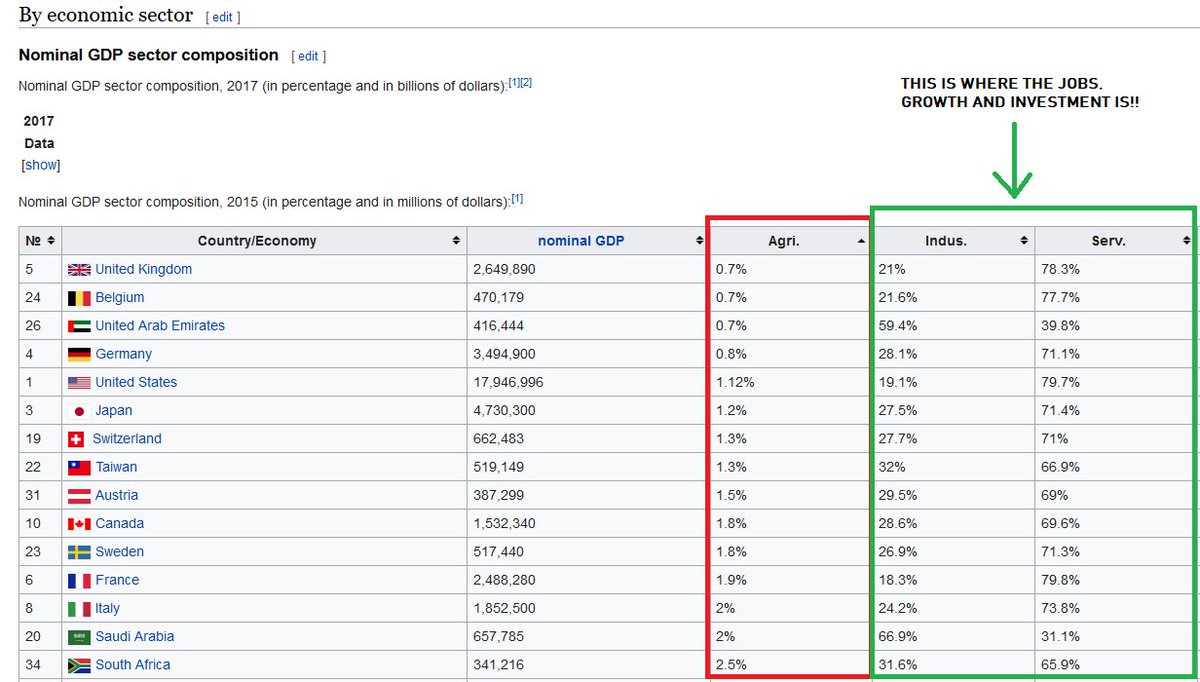Select the 1.12% agriculture cell
The height and width of the screenshot is (682, 1200).
tap(788, 382)
